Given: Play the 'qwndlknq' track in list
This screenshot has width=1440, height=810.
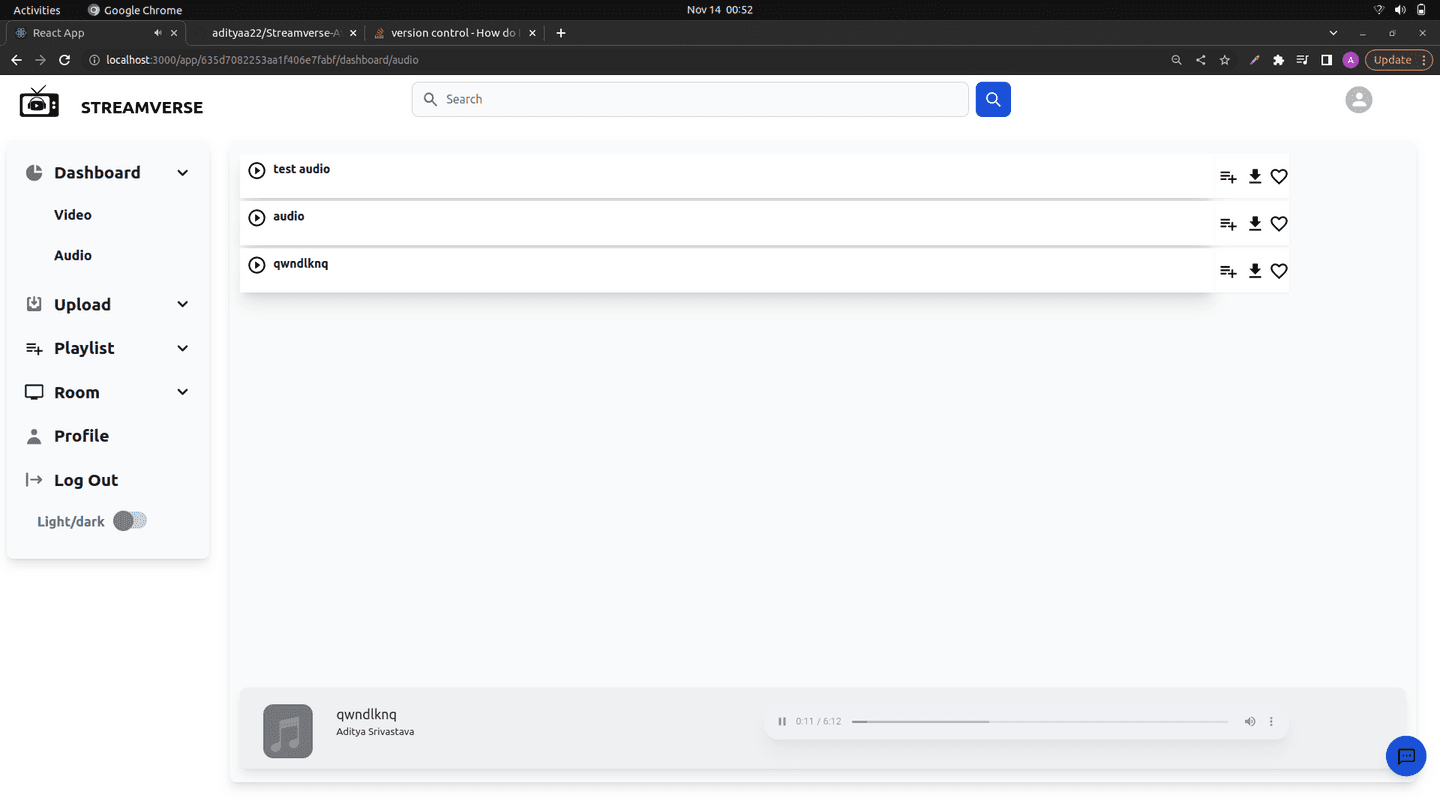Looking at the screenshot, I should 257,265.
